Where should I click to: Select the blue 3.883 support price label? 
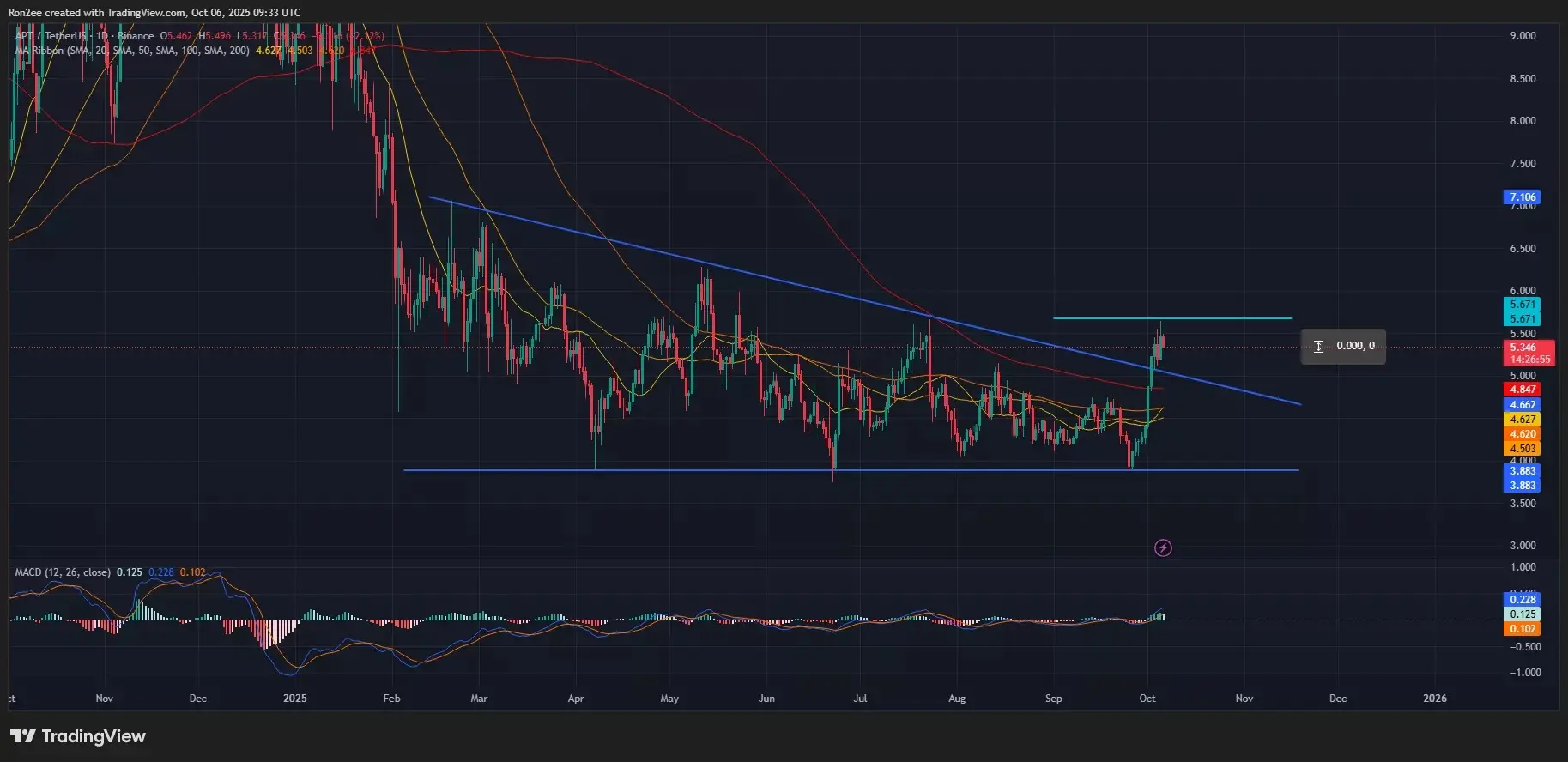1523,471
